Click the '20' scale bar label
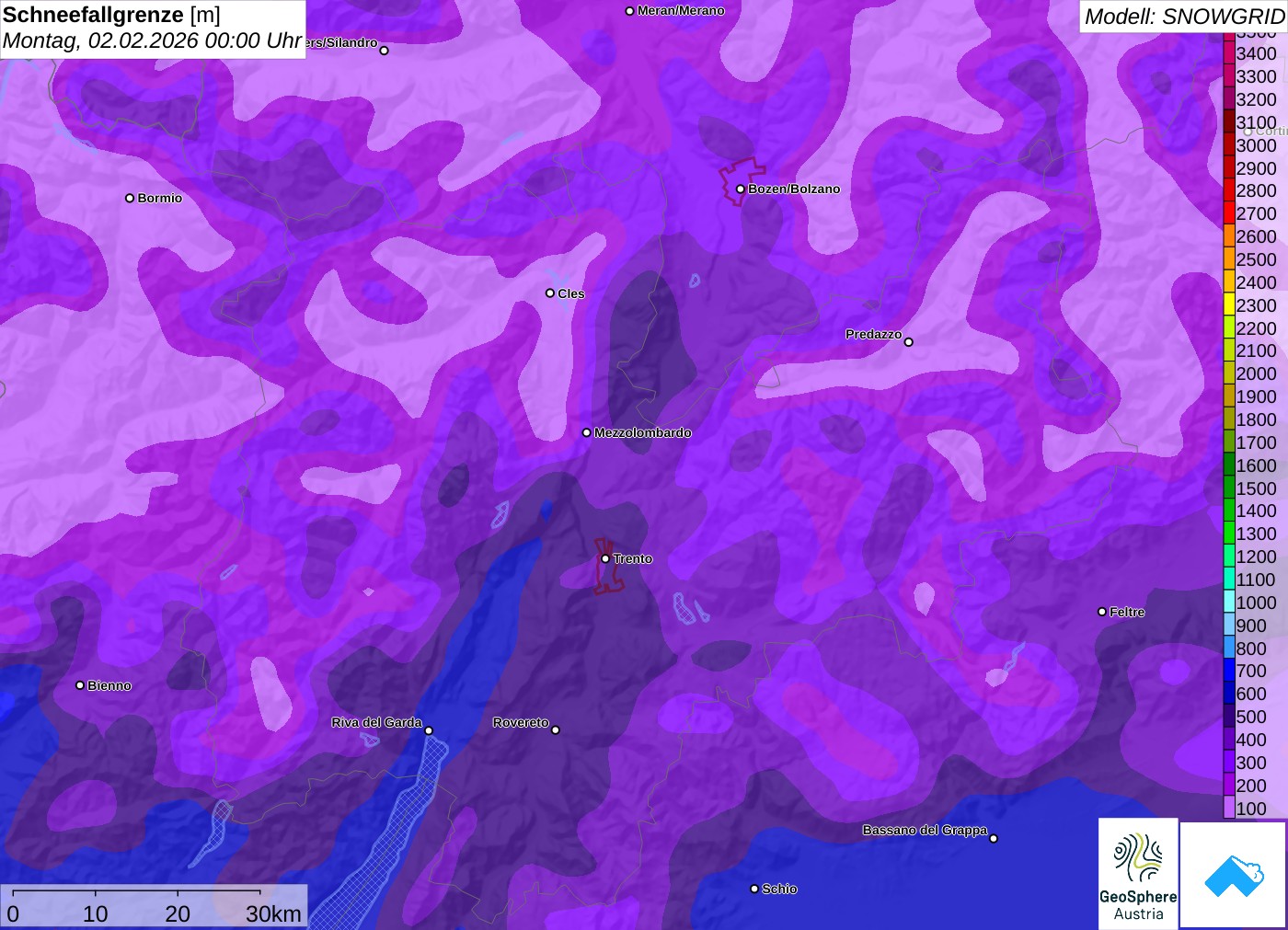The width and height of the screenshot is (1288, 930). (178, 913)
